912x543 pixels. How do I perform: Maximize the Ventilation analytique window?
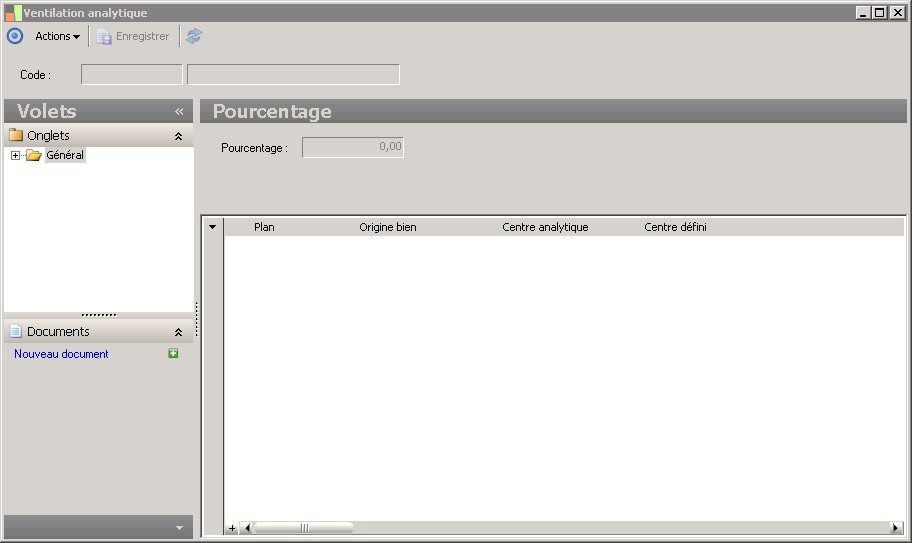(x=880, y=12)
